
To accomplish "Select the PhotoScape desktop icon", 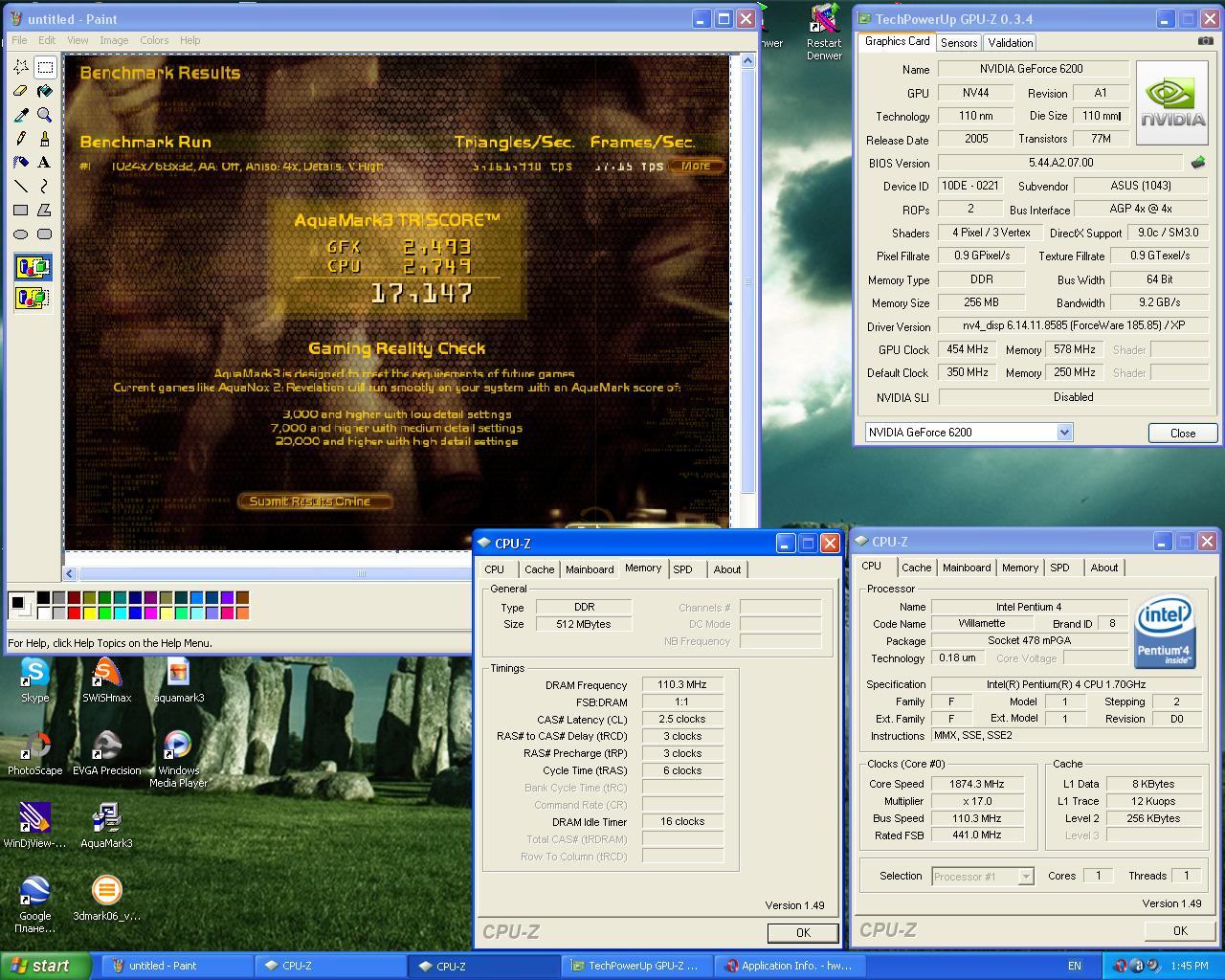I will coord(34,753).
